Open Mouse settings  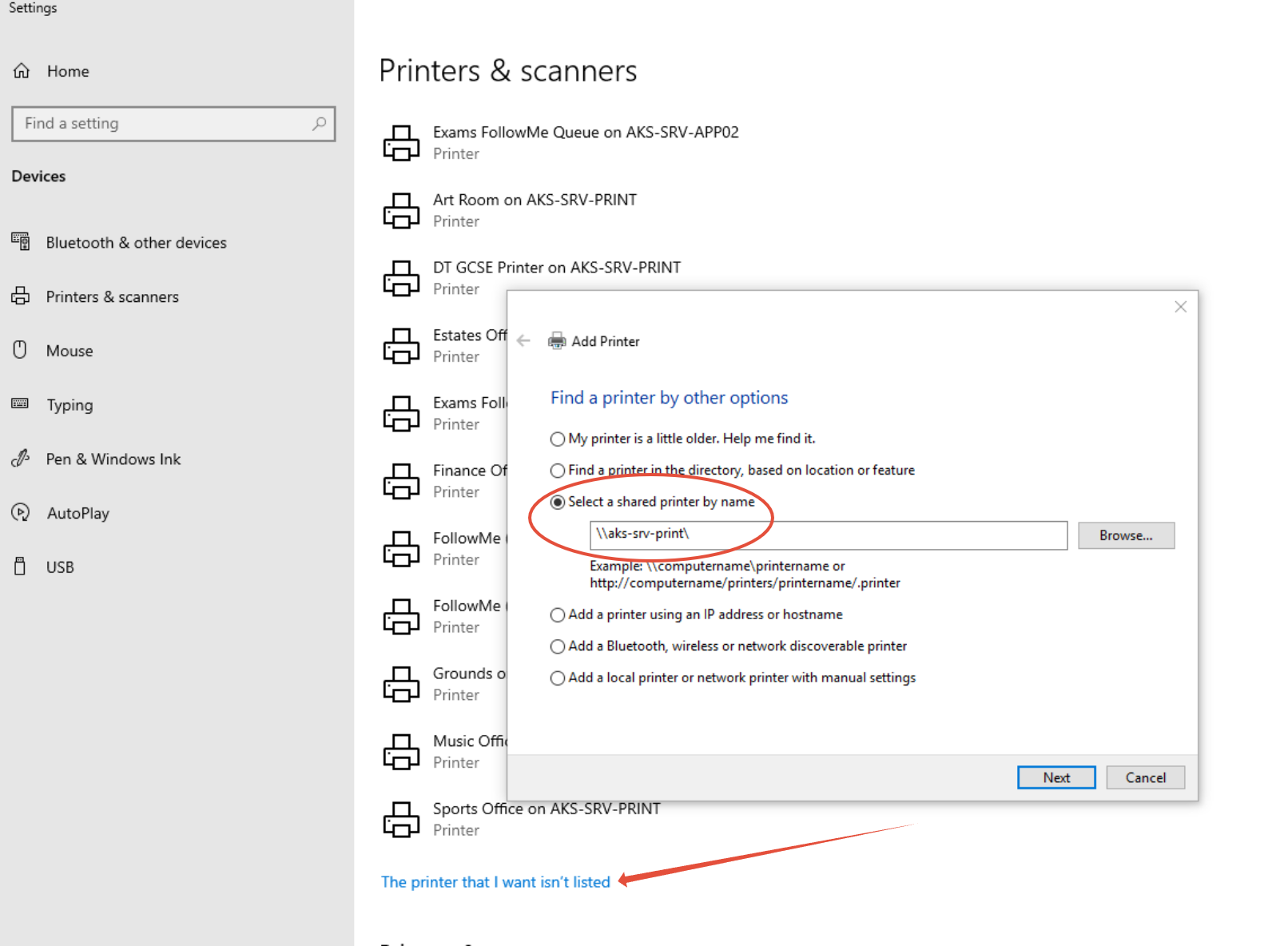70,351
